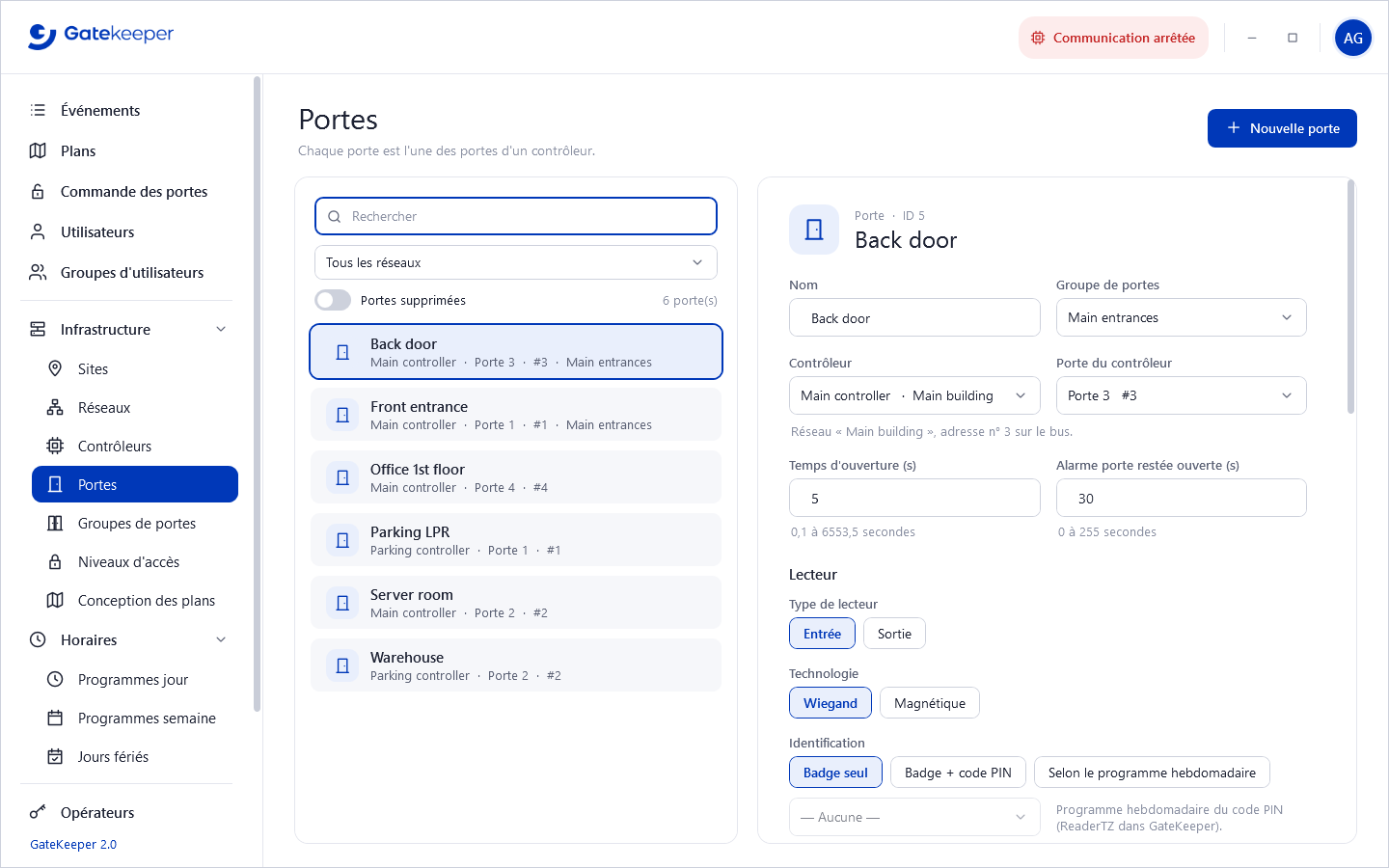Click the door icon of Warehouse row
Image resolution: width=1389 pixels, height=868 pixels.
click(x=342, y=665)
